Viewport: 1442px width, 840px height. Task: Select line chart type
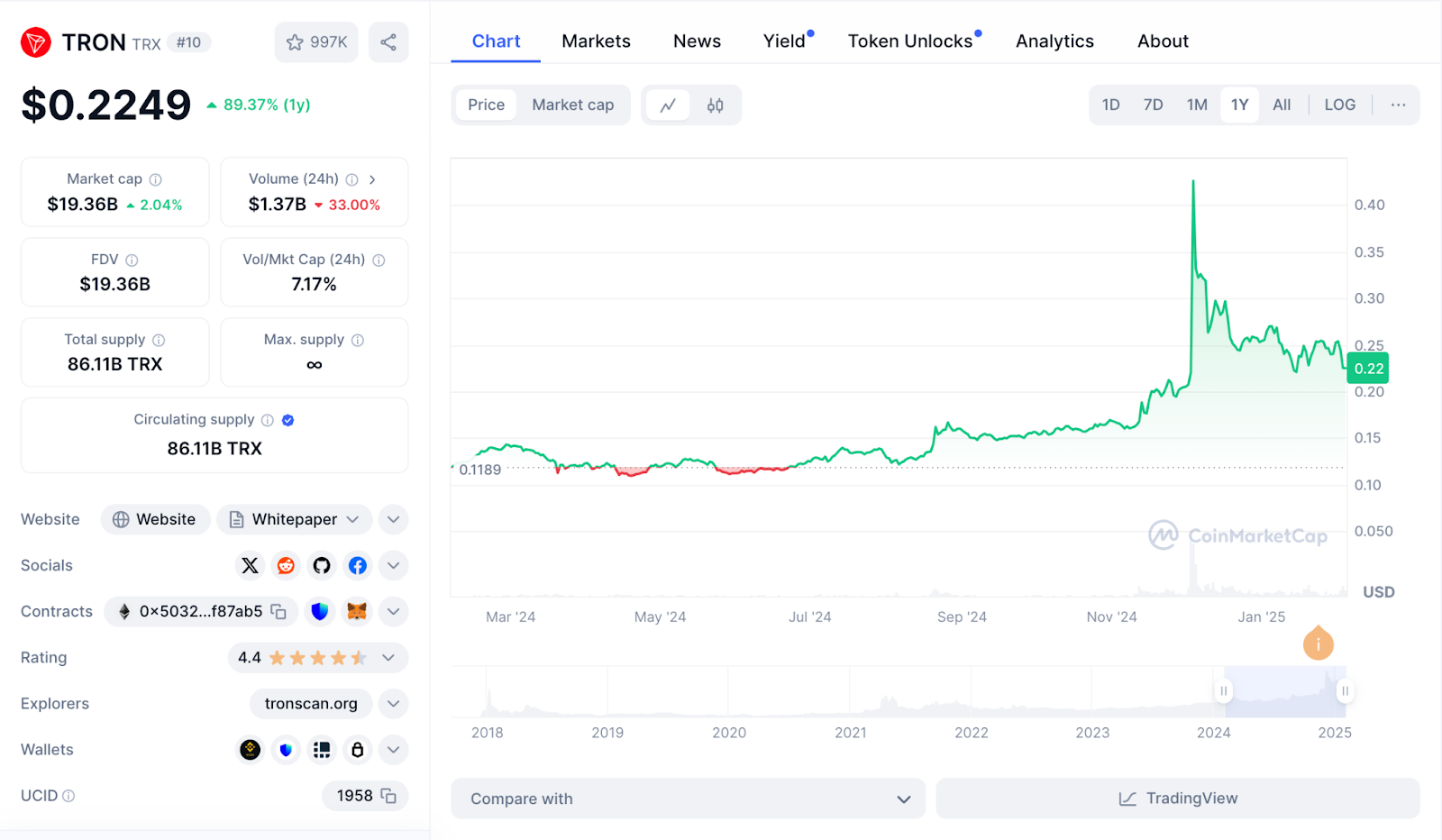click(x=668, y=105)
